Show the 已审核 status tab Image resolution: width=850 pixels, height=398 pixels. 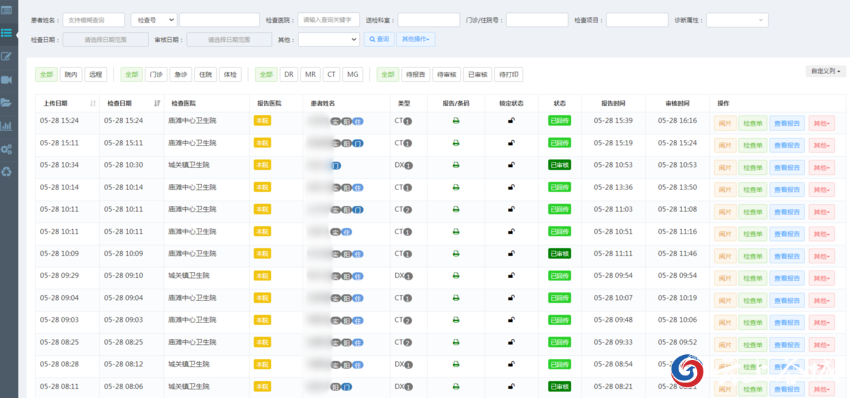click(478, 75)
